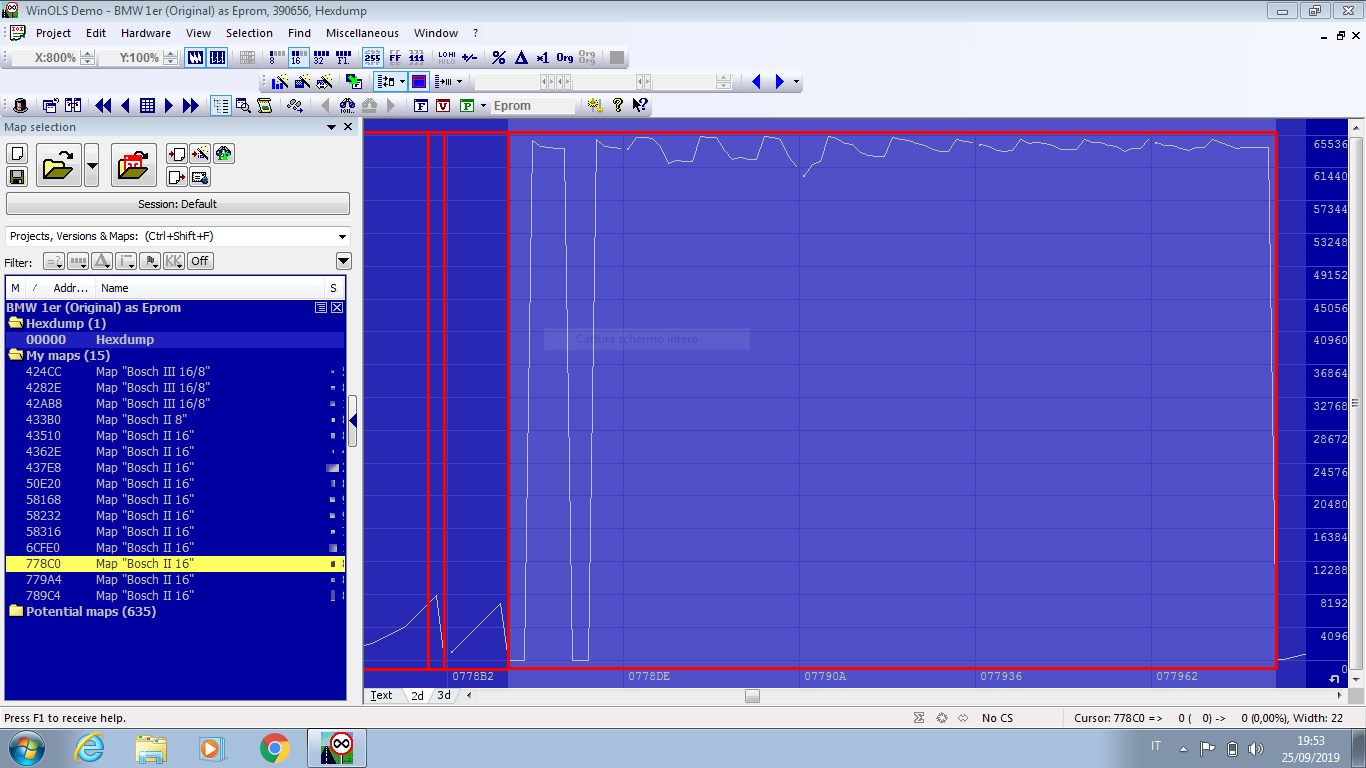Turn filter Off with the Off button
Image resolution: width=1366 pixels, height=768 pixels.
click(200, 261)
